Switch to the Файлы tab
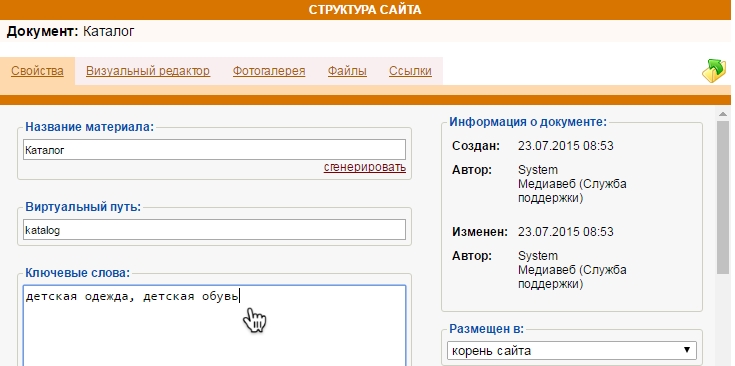Image resolution: width=735 pixels, height=366 pixels. point(347,71)
